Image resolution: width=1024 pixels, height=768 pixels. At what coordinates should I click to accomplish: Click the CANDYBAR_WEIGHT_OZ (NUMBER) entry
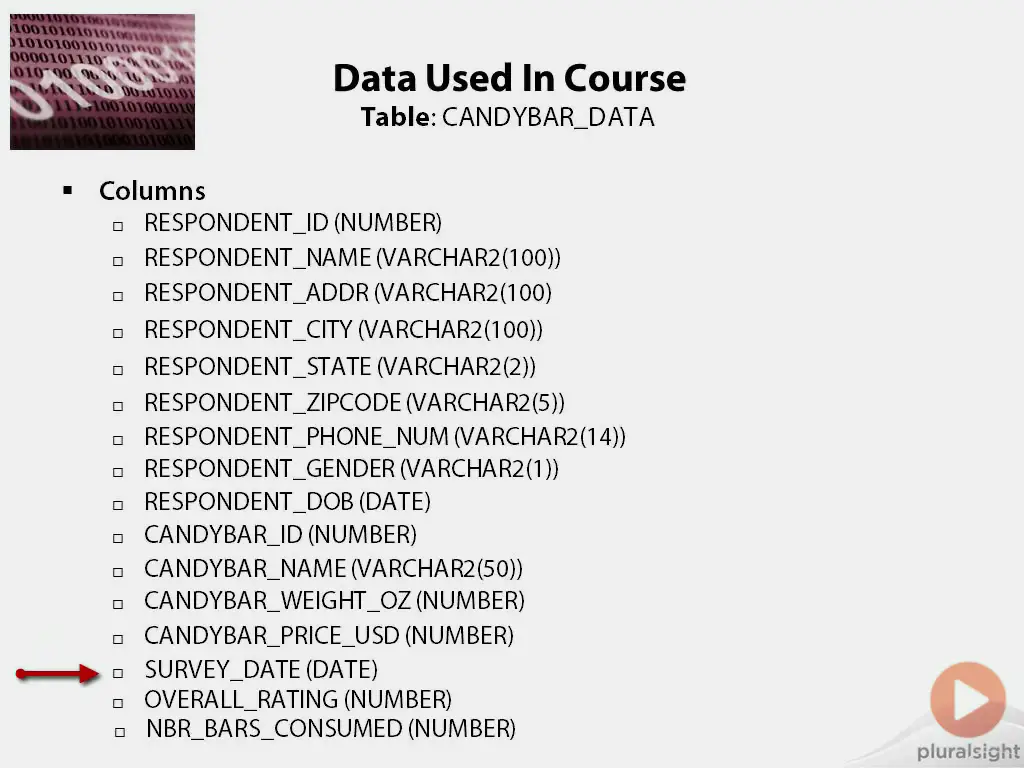[334, 601]
